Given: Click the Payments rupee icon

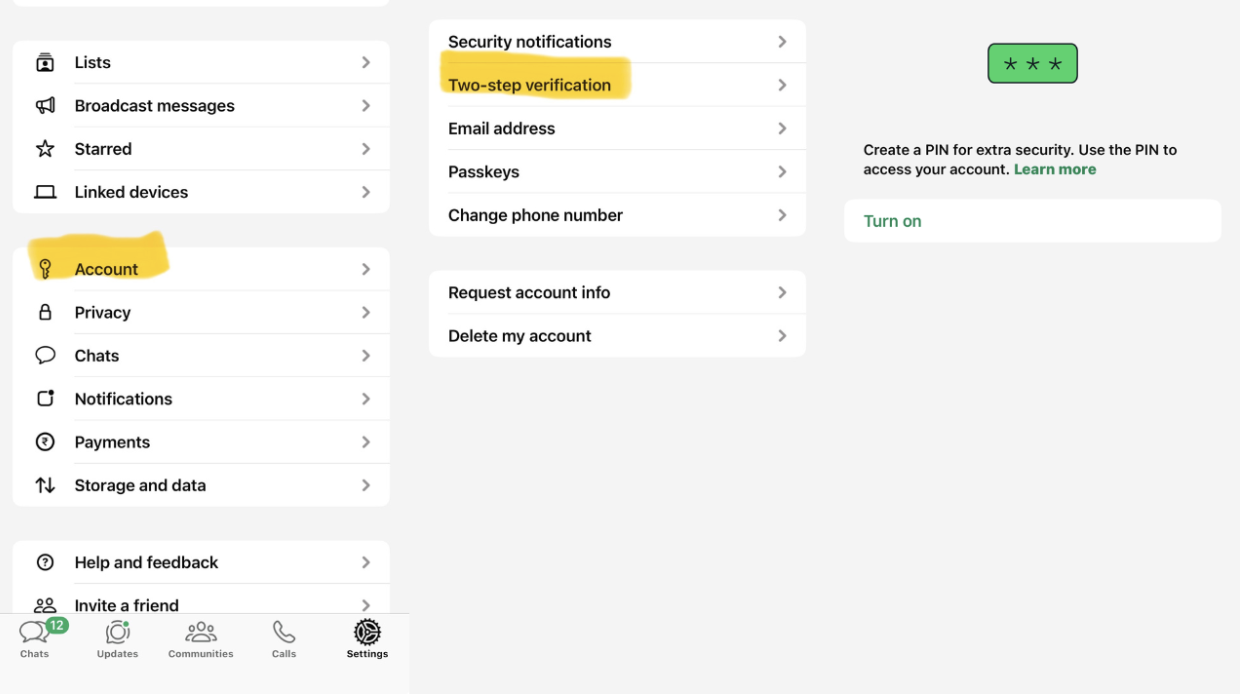Looking at the screenshot, I should point(45,442).
